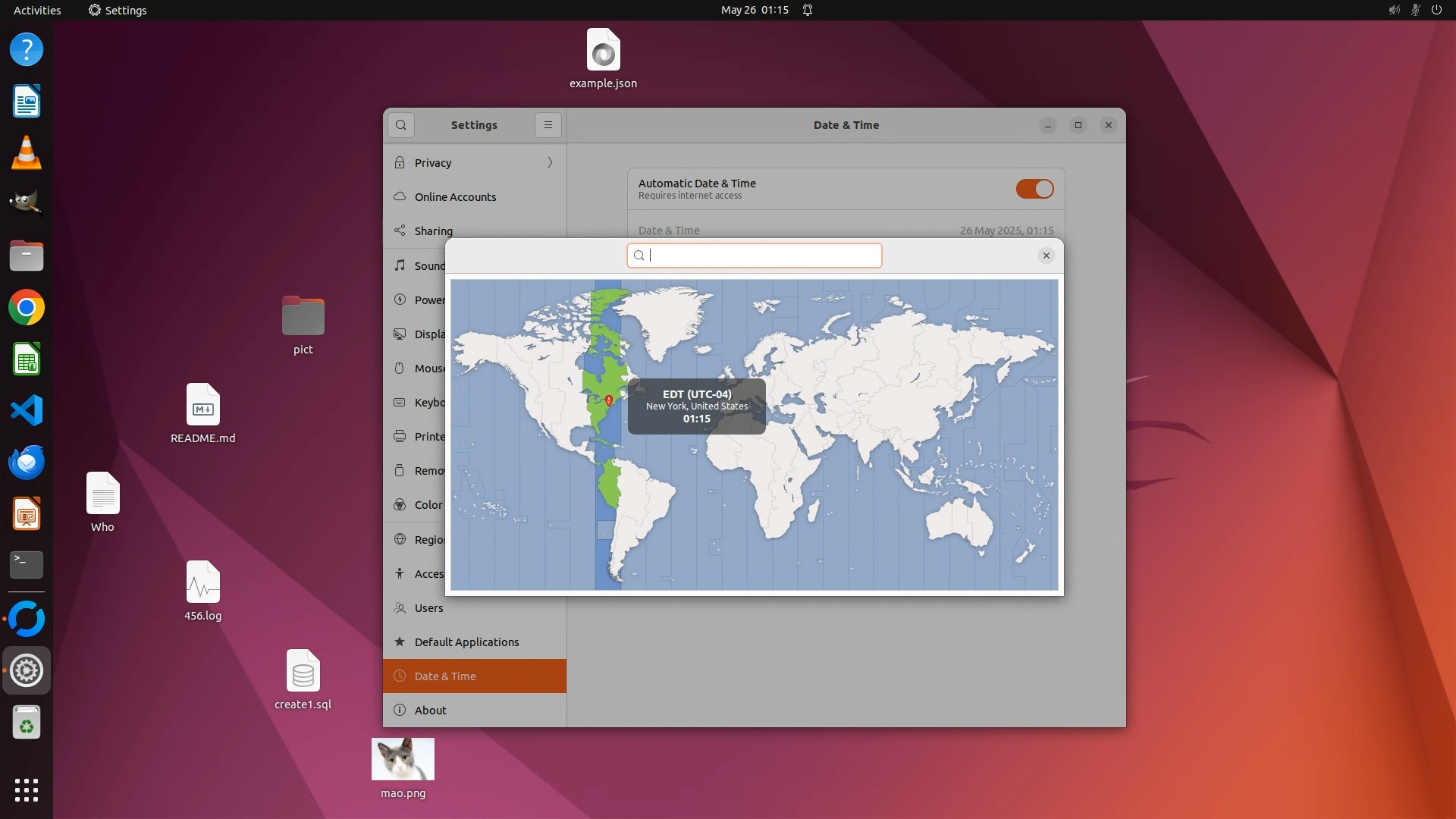Open the clock and calendar dropdown
This screenshot has width=1456, height=819.
click(755, 10)
